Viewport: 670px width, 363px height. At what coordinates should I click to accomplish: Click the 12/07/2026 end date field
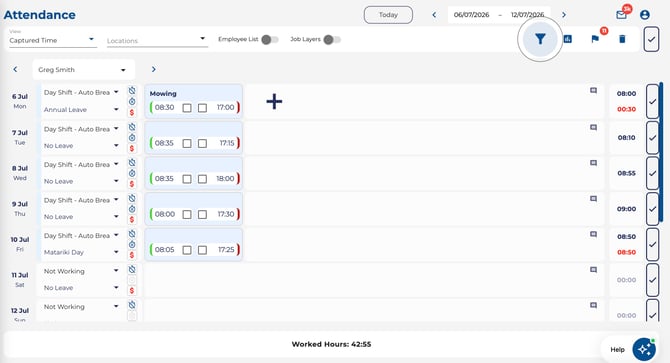click(527, 15)
